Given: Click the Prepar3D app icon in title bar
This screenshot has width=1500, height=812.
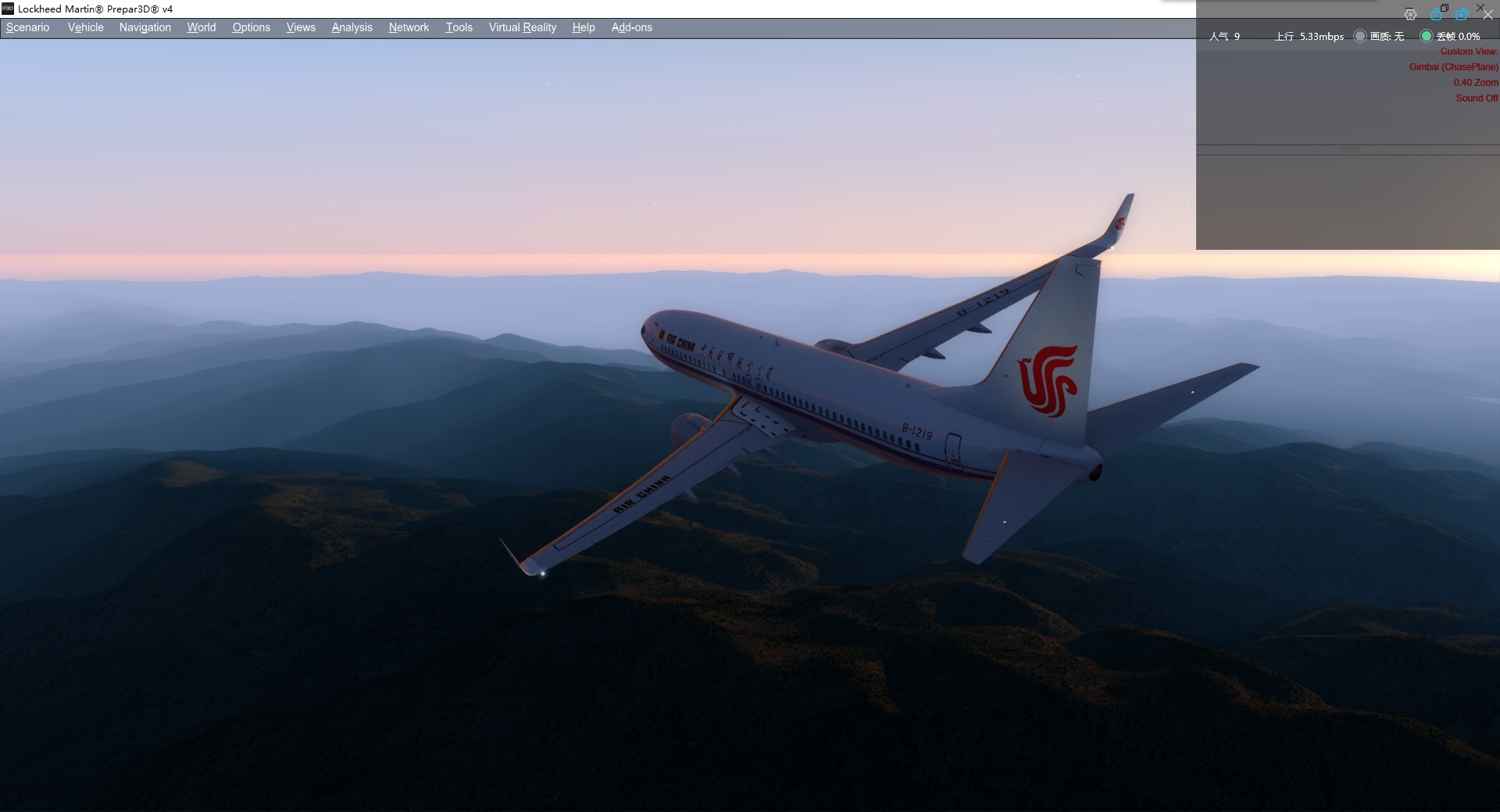Looking at the screenshot, I should (x=8, y=9).
